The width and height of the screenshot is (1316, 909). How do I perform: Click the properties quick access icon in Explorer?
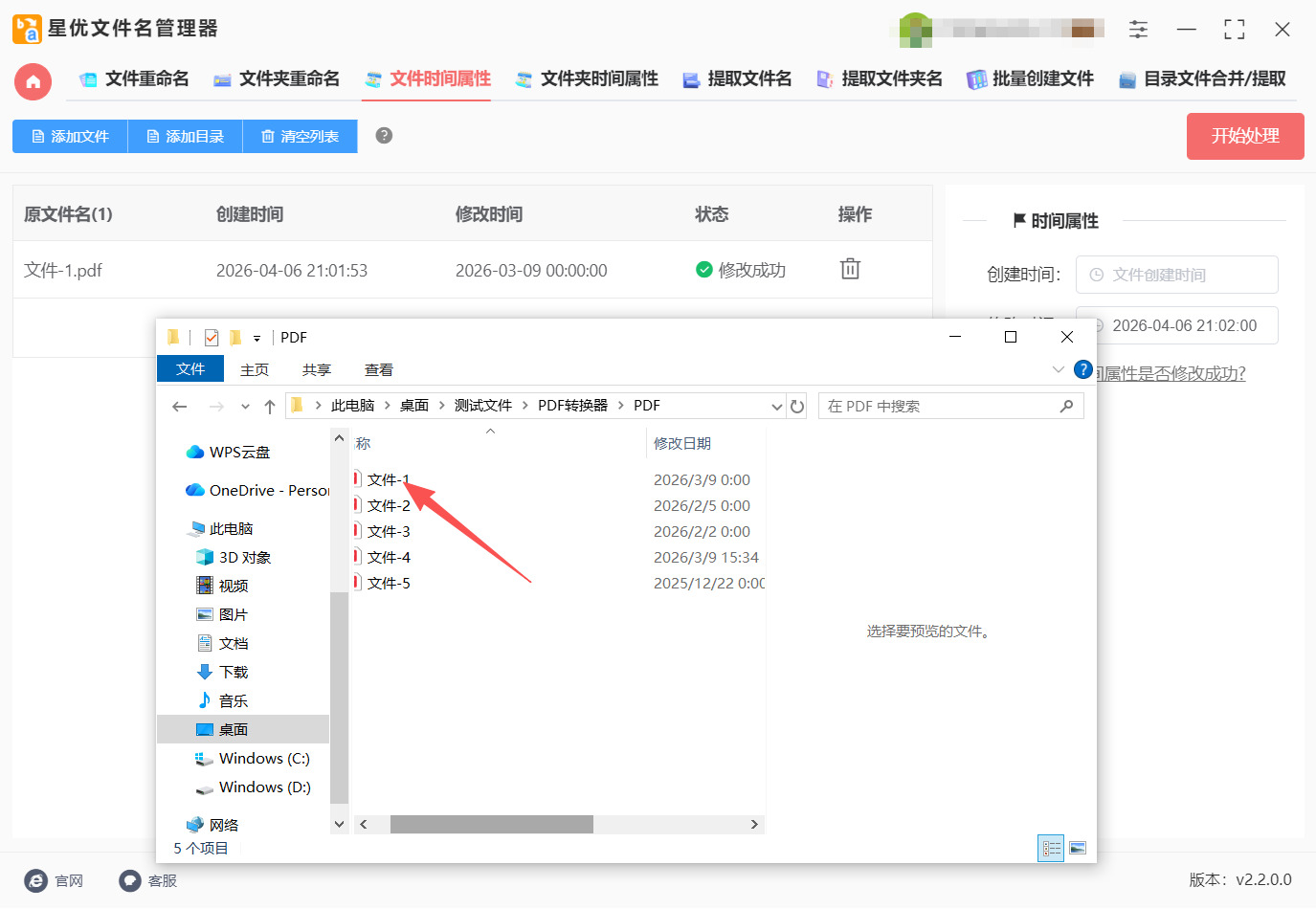[x=212, y=338]
